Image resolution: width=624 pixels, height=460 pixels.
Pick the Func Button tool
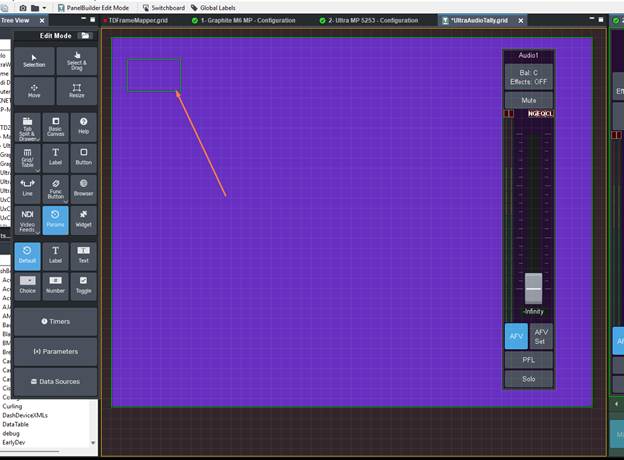click(55, 189)
